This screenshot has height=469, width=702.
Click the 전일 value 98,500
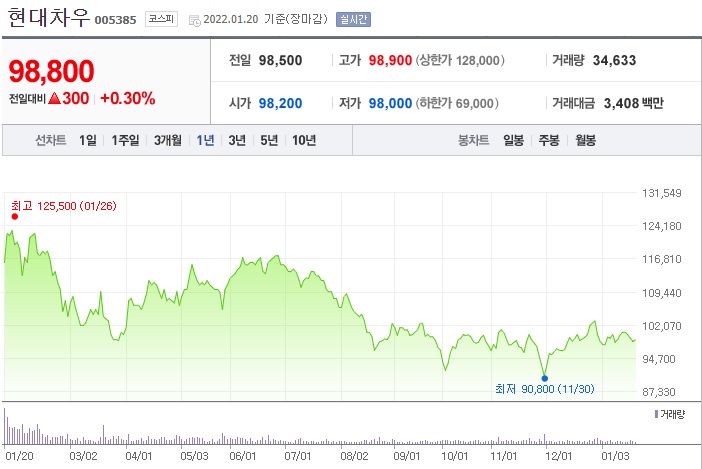280,60
